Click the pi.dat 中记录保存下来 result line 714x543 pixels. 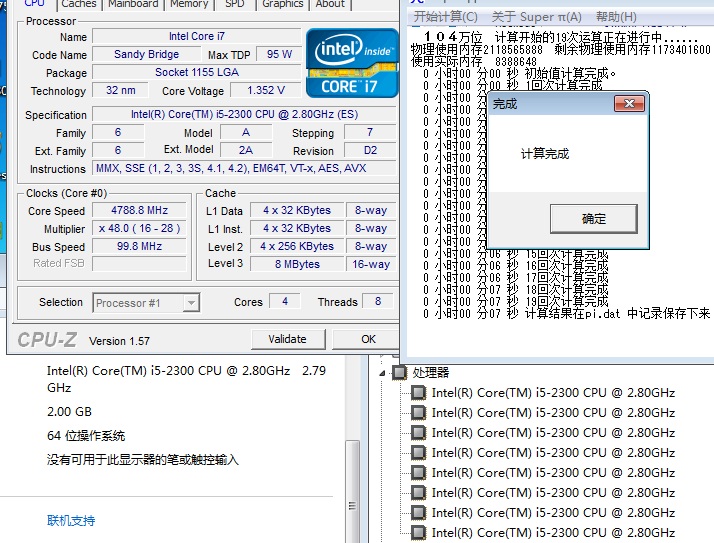point(567,313)
